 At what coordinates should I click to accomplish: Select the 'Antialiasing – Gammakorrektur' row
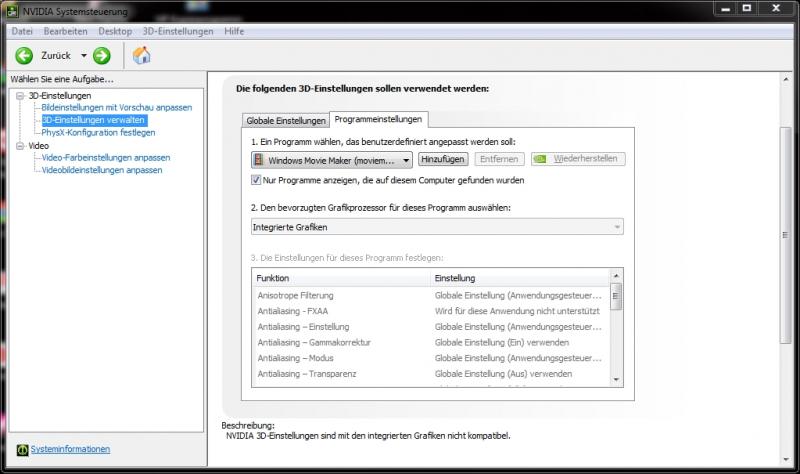click(x=431, y=342)
